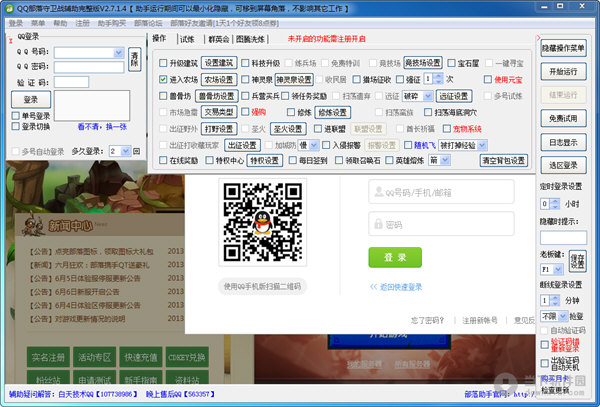Click the QQ penguin QR code image
Viewport: 600px width, 407px height.
[262, 222]
